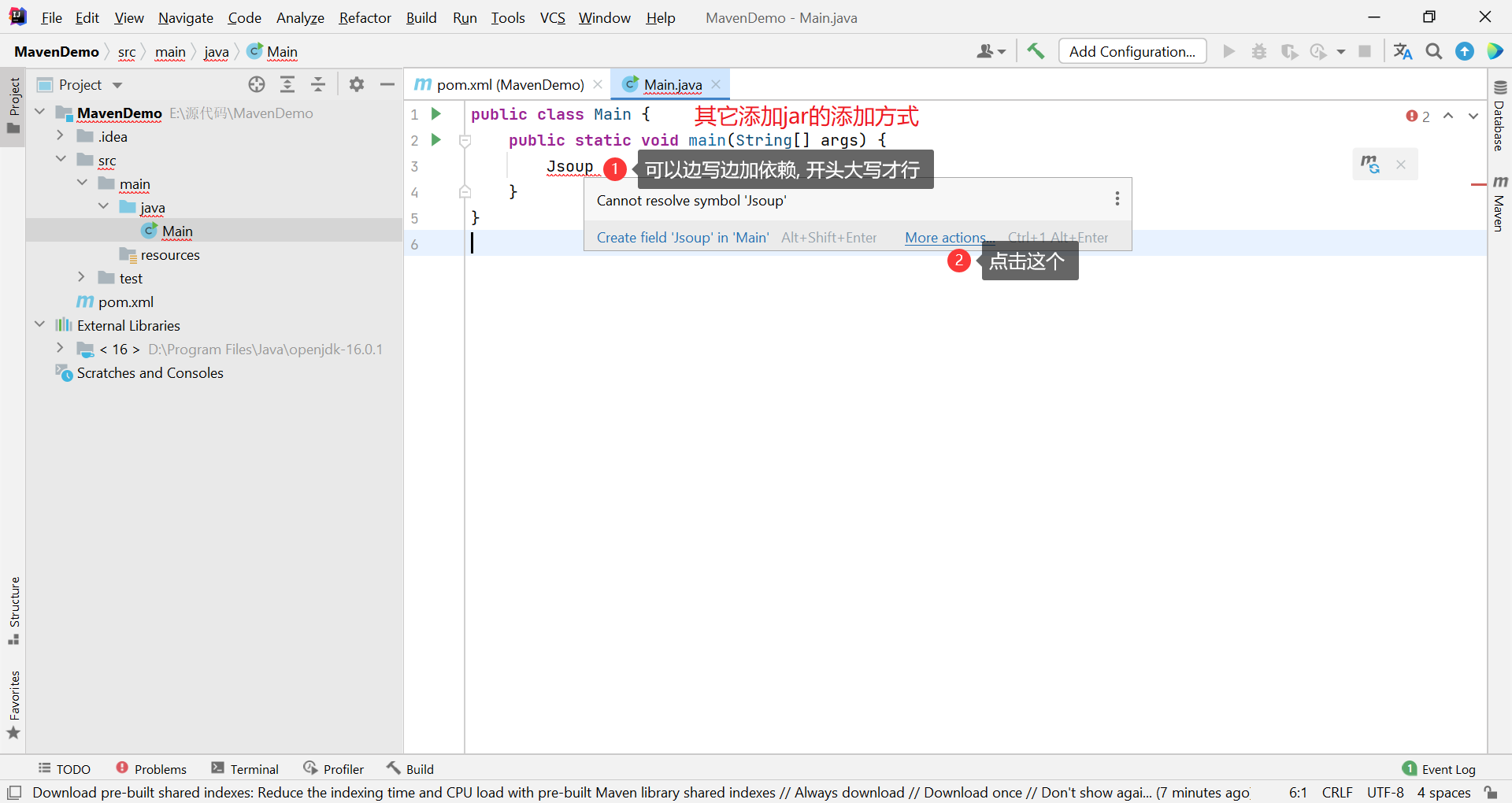
Task: Click the Run play button in toolbar
Action: pos(1228,51)
